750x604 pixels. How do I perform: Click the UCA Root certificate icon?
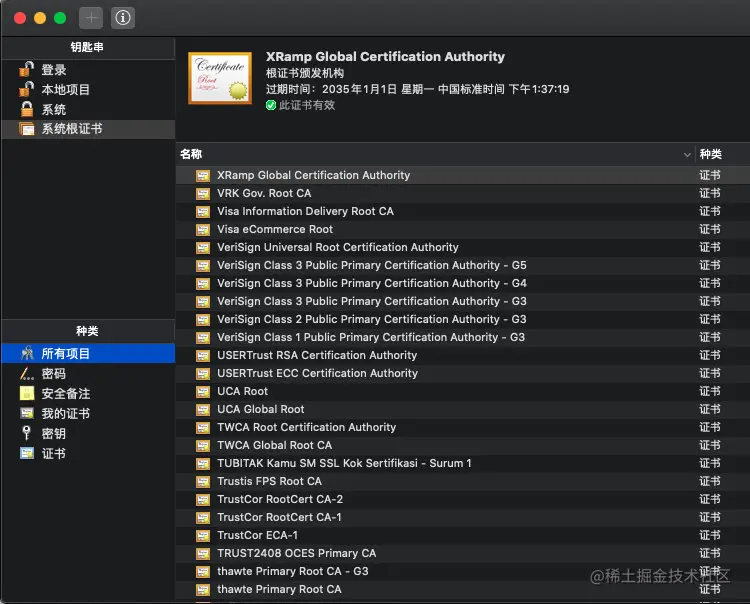click(x=203, y=392)
